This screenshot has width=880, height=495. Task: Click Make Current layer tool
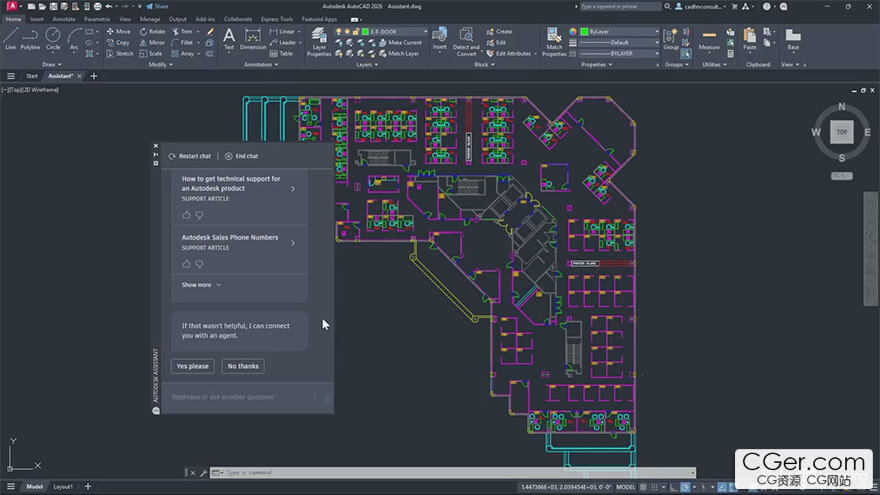pyautogui.click(x=401, y=43)
